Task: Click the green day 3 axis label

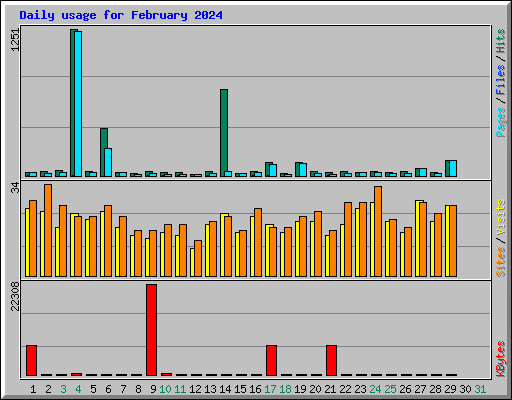Action: click(x=63, y=389)
